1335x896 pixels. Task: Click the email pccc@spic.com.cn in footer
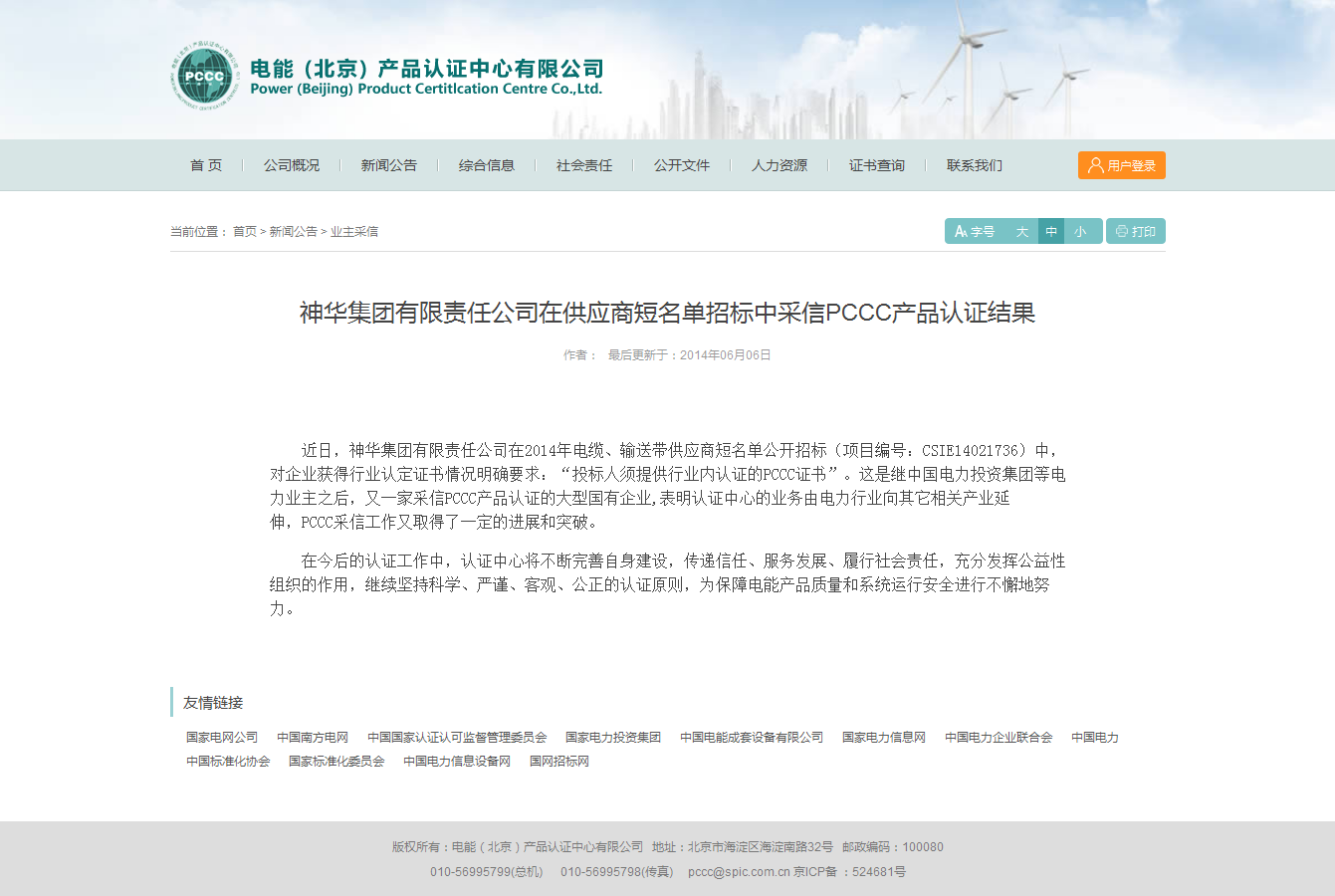pyautogui.click(x=739, y=872)
